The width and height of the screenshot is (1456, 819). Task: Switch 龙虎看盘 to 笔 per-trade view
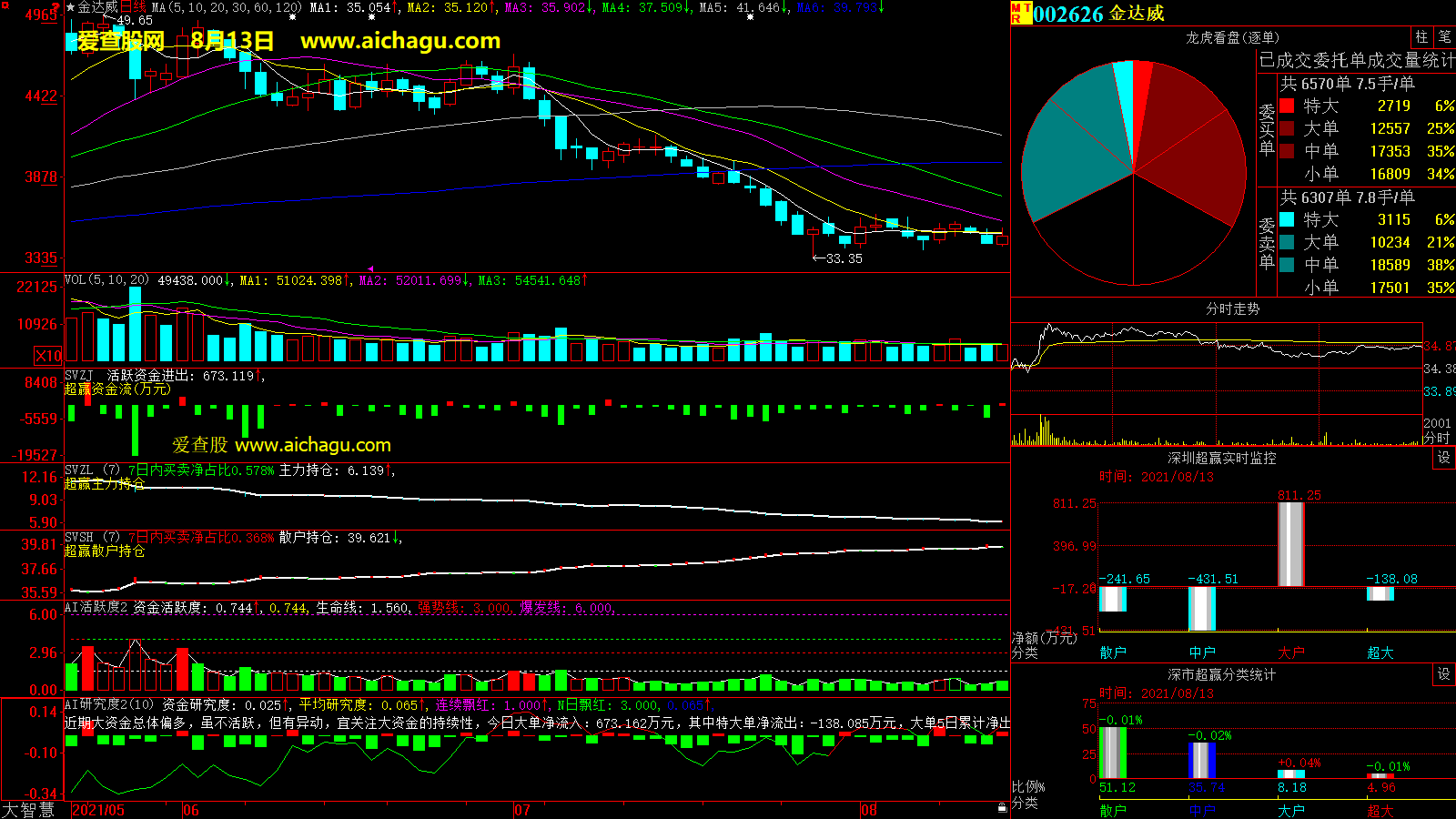[1444, 36]
